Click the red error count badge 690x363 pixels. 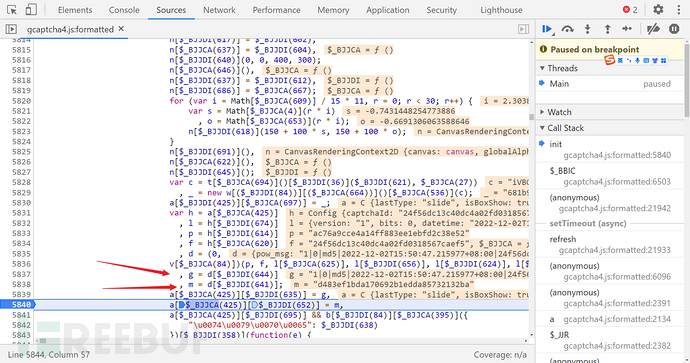point(630,10)
